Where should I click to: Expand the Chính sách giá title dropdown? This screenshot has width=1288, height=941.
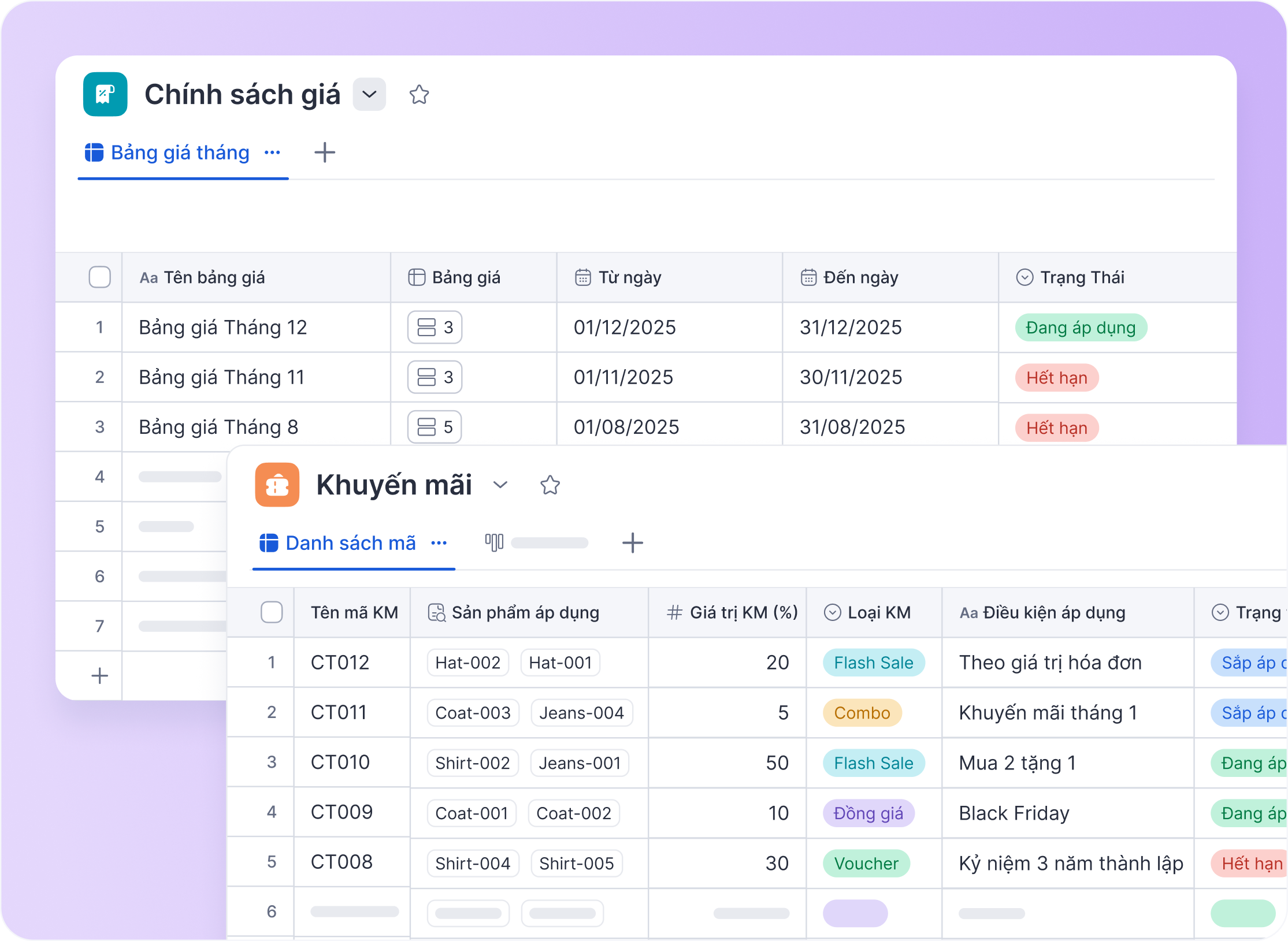click(x=369, y=94)
